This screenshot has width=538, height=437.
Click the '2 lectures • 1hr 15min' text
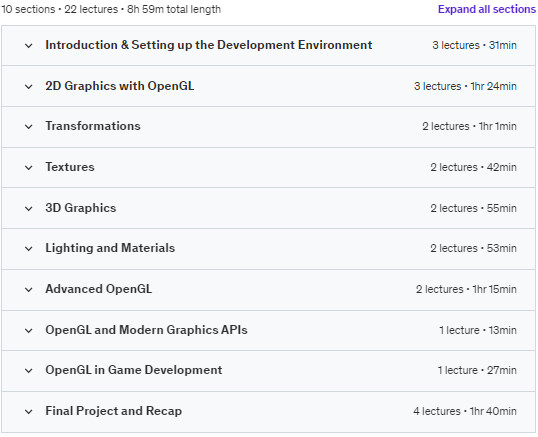(x=466, y=289)
